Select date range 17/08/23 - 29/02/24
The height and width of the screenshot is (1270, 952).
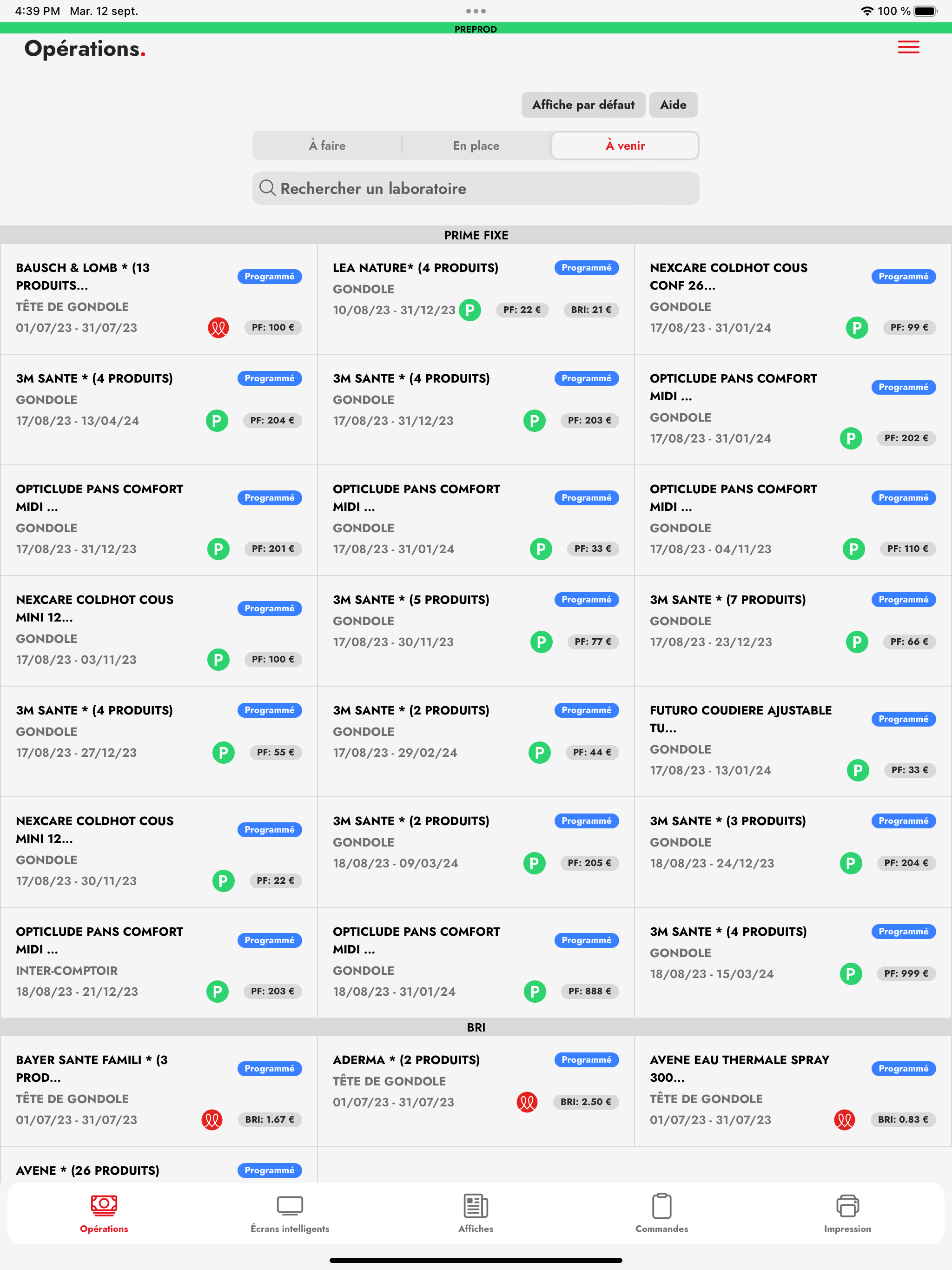[x=395, y=753]
